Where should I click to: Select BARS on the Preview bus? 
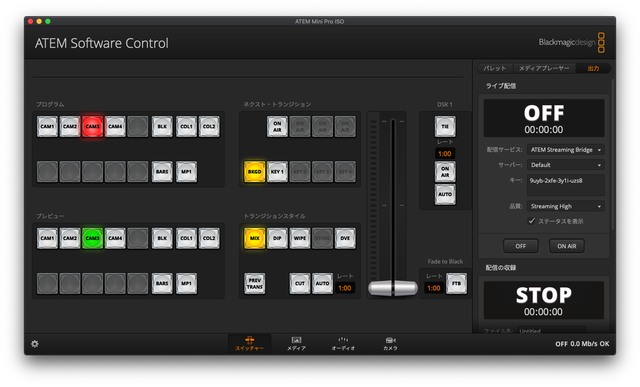click(162, 283)
